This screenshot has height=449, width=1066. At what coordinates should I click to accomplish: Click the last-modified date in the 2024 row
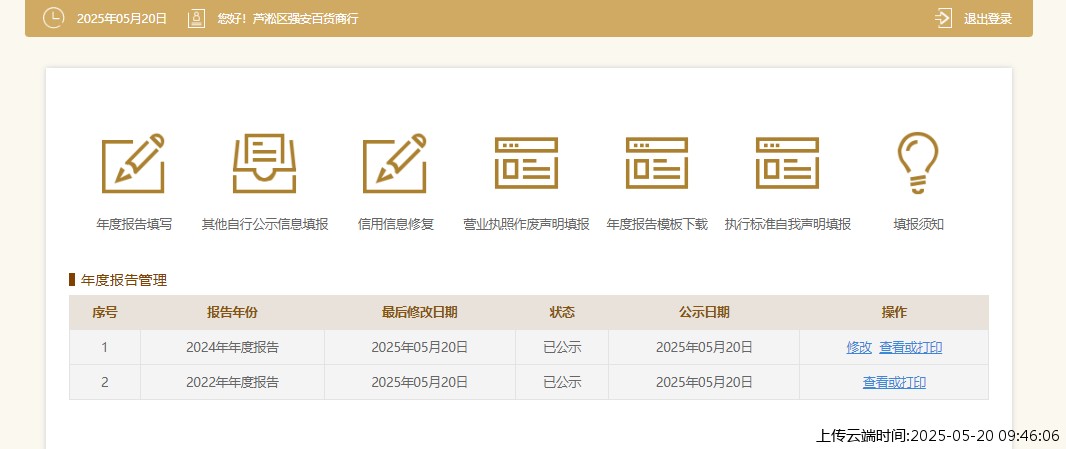point(419,348)
